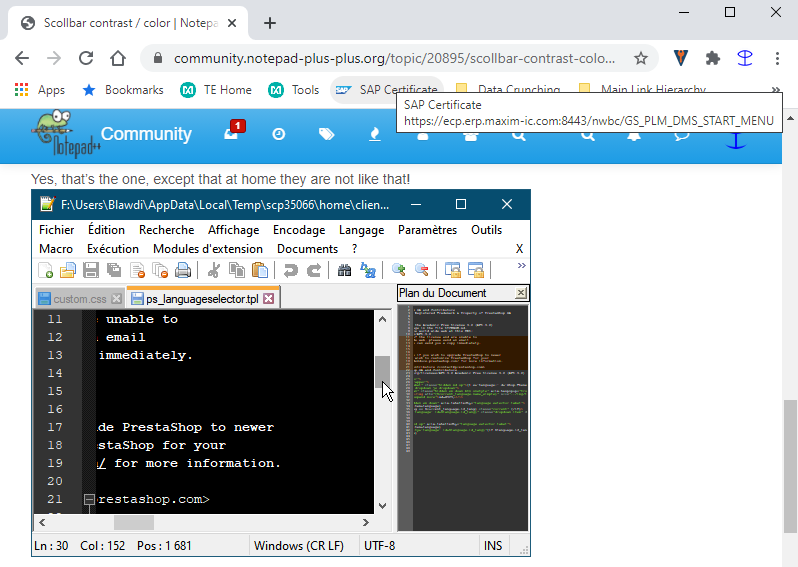Open the forum unread inbox icon with badge

point(234,131)
